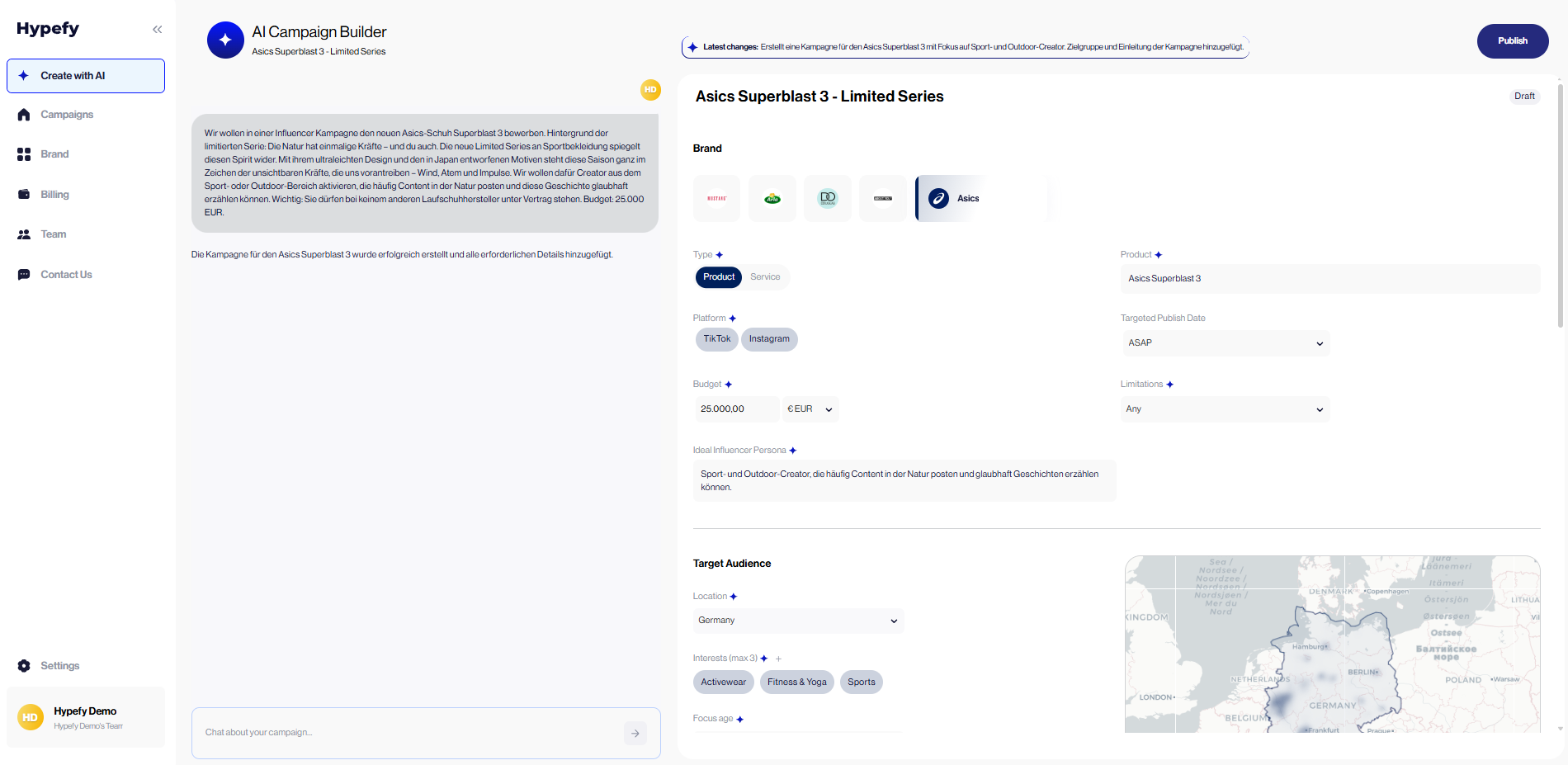Click the AI sparkle next to Focus age
This screenshot has height=765, width=1568.
point(740,720)
